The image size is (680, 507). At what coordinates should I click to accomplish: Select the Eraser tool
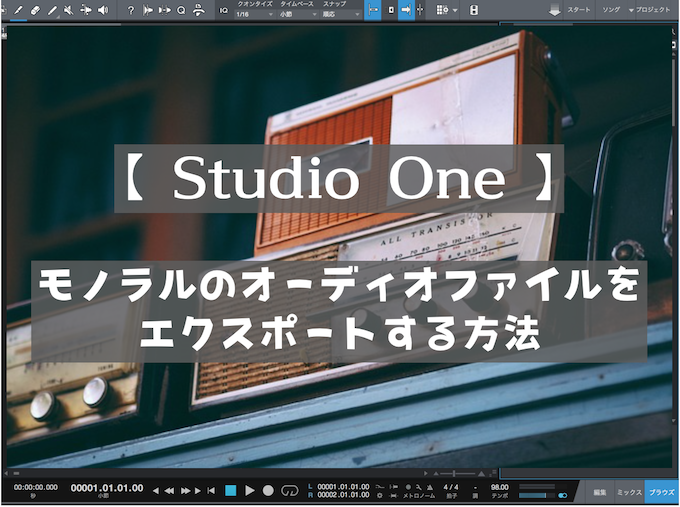pyautogui.click(x=35, y=10)
